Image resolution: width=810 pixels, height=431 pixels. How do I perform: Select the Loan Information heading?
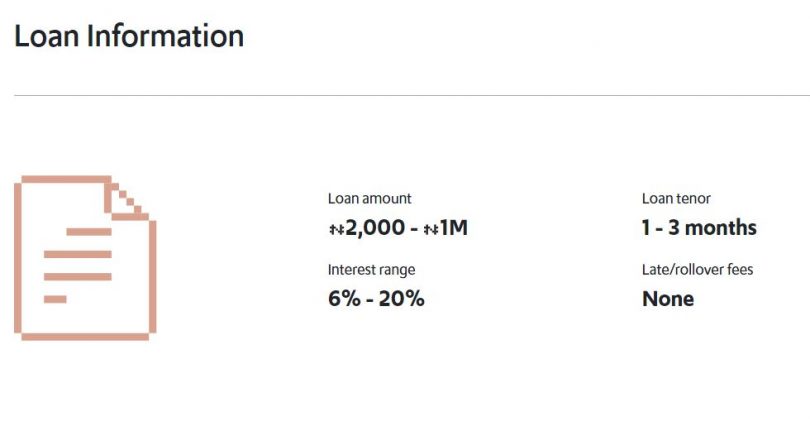pos(129,36)
